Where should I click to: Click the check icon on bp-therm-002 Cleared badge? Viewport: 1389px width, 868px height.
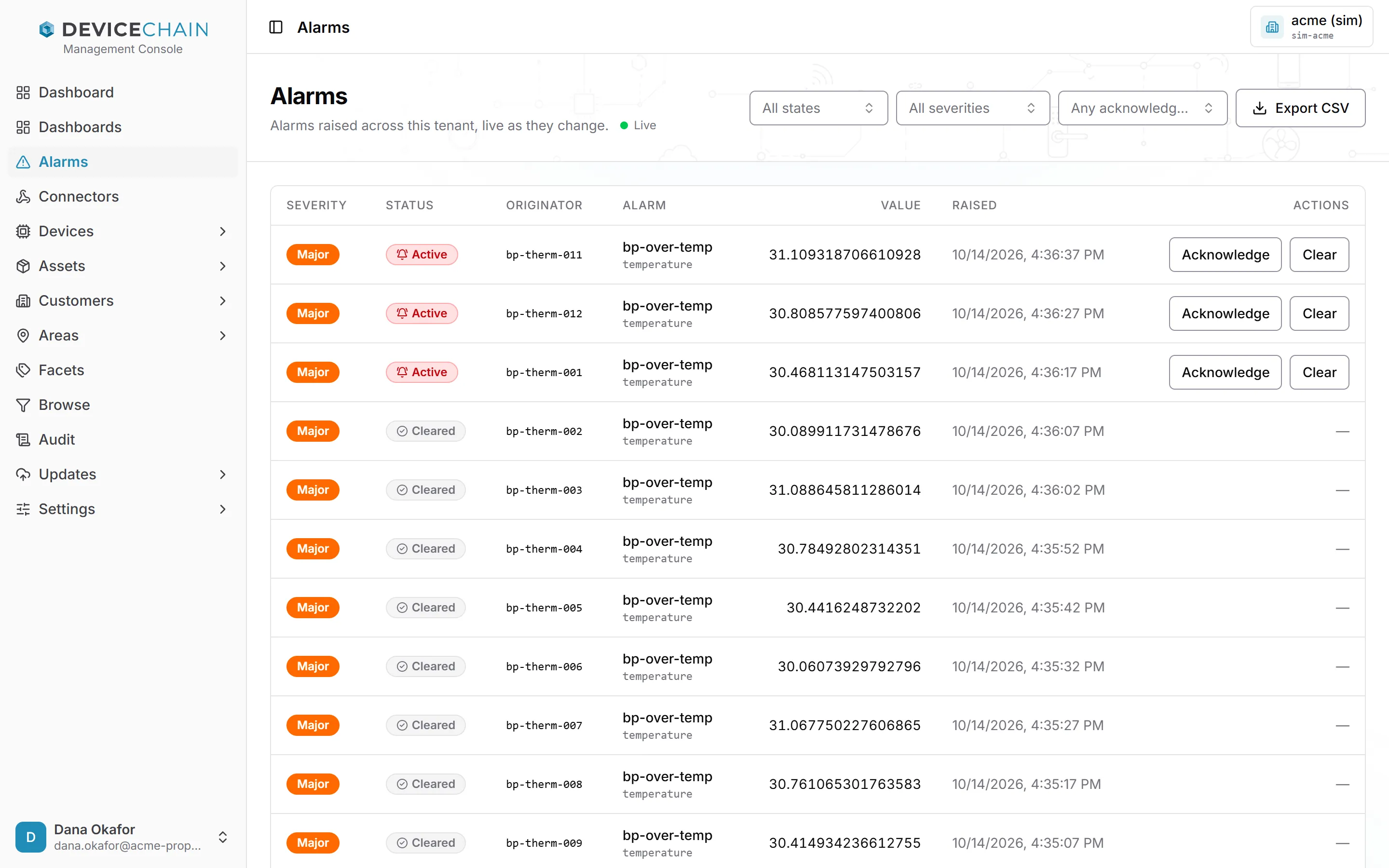click(x=402, y=431)
